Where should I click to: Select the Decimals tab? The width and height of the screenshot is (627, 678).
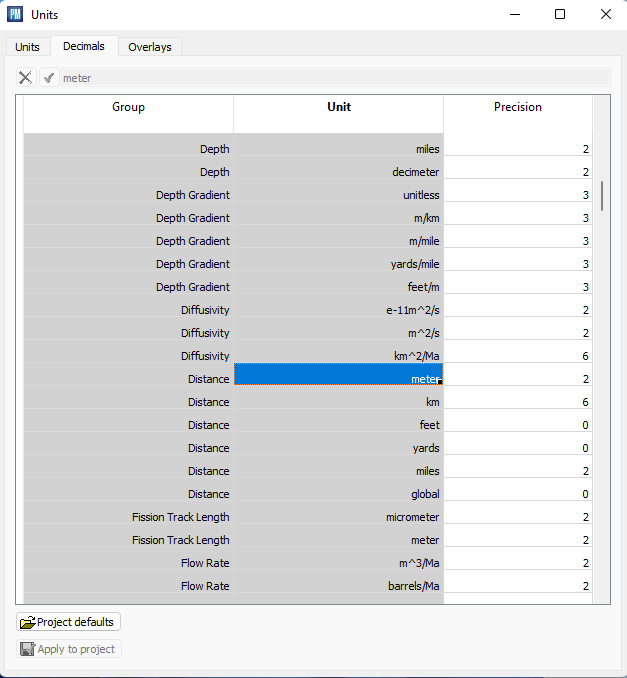point(84,46)
